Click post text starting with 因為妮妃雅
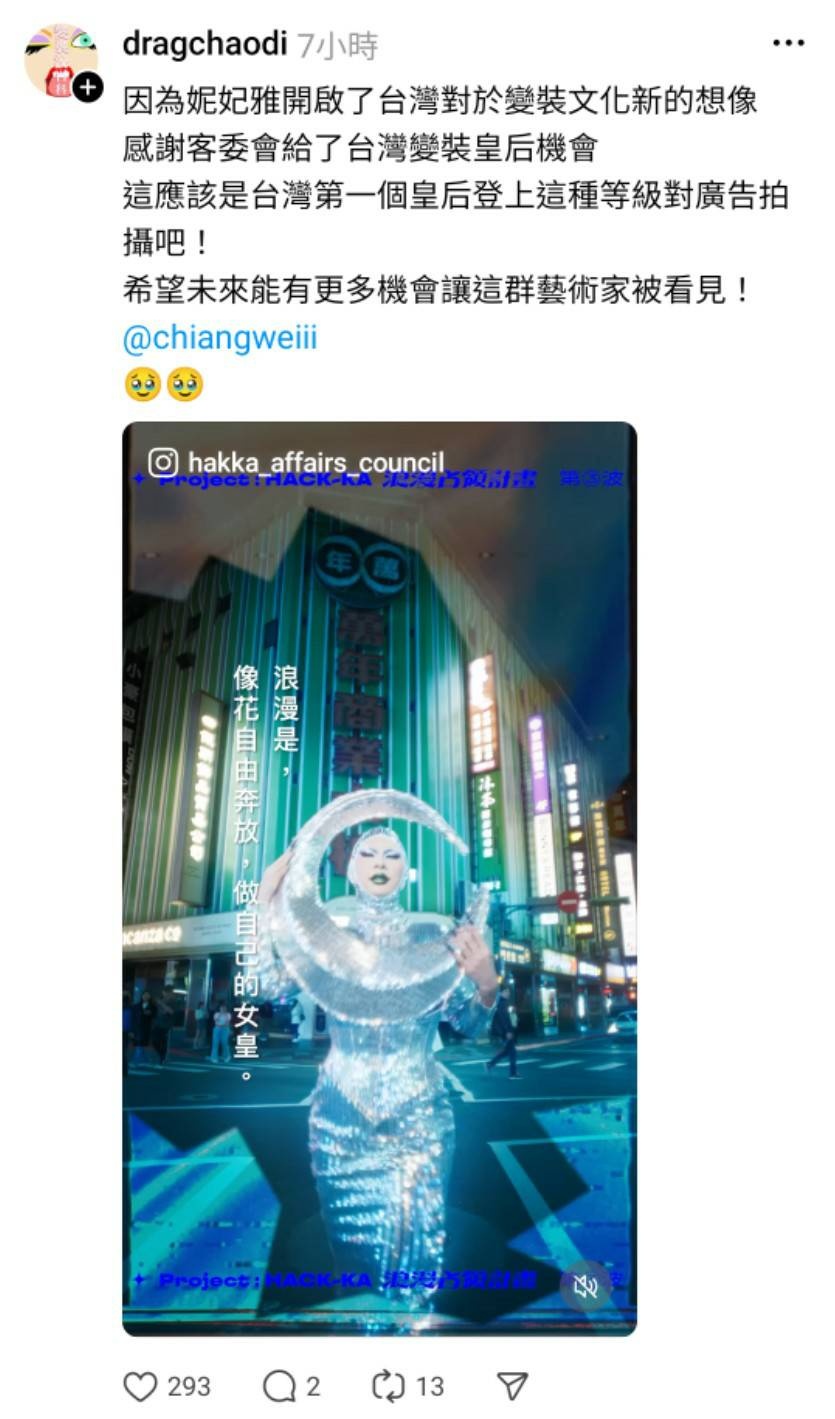Image resolution: width=835 pixels, height=1419 pixels. [x=440, y=100]
